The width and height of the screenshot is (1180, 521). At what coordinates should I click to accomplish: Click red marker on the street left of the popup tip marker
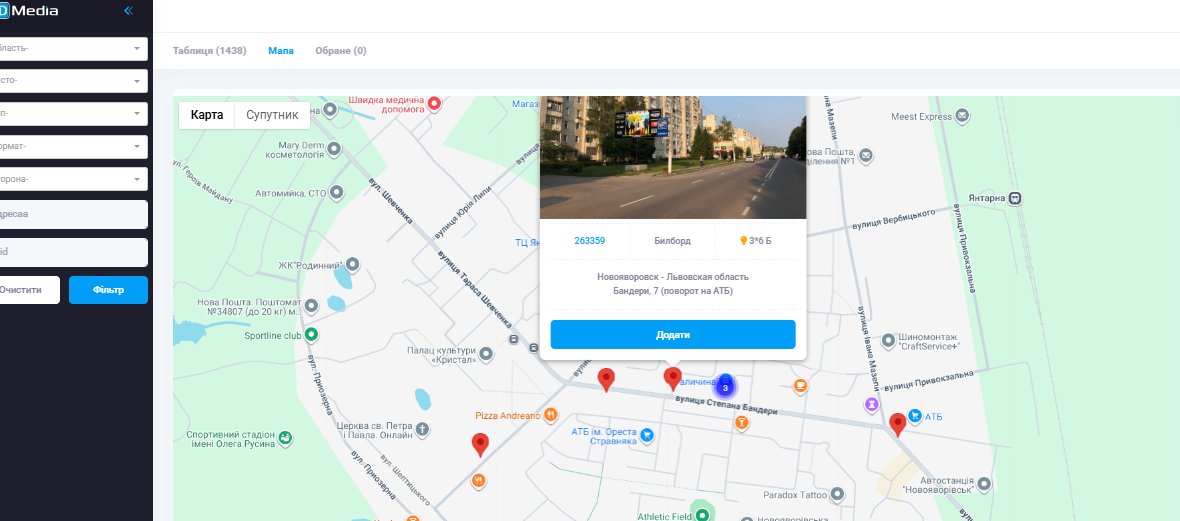606,380
